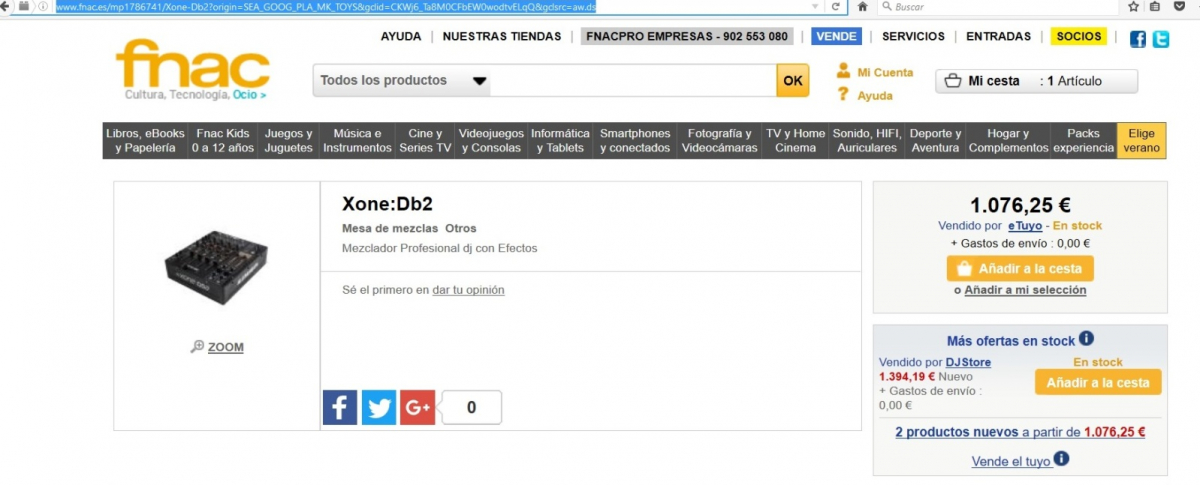1200x485 pixels.
Task: Open FNACPRO EMPRESAS menu item
Action: pyautogui.click(x=687, y=37)
